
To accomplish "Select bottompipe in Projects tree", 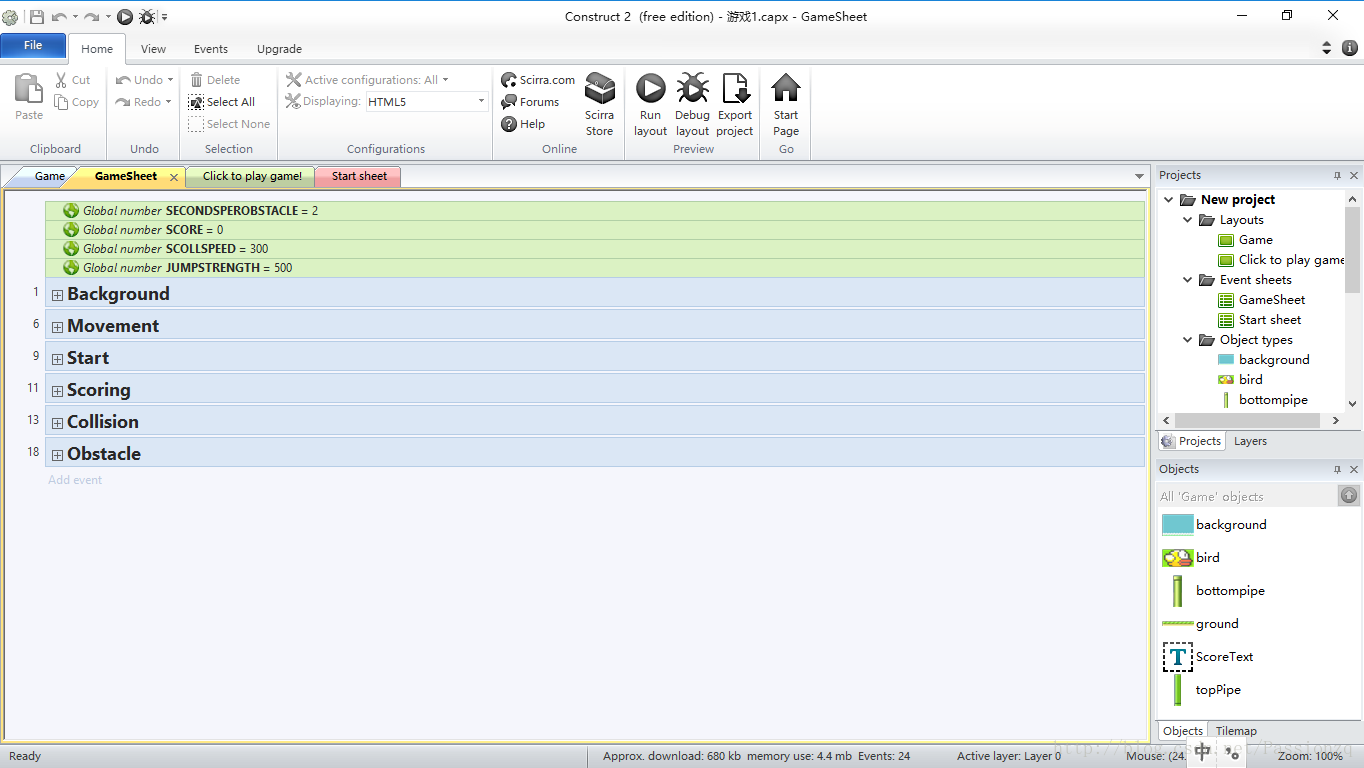I will coord(1263,400).
